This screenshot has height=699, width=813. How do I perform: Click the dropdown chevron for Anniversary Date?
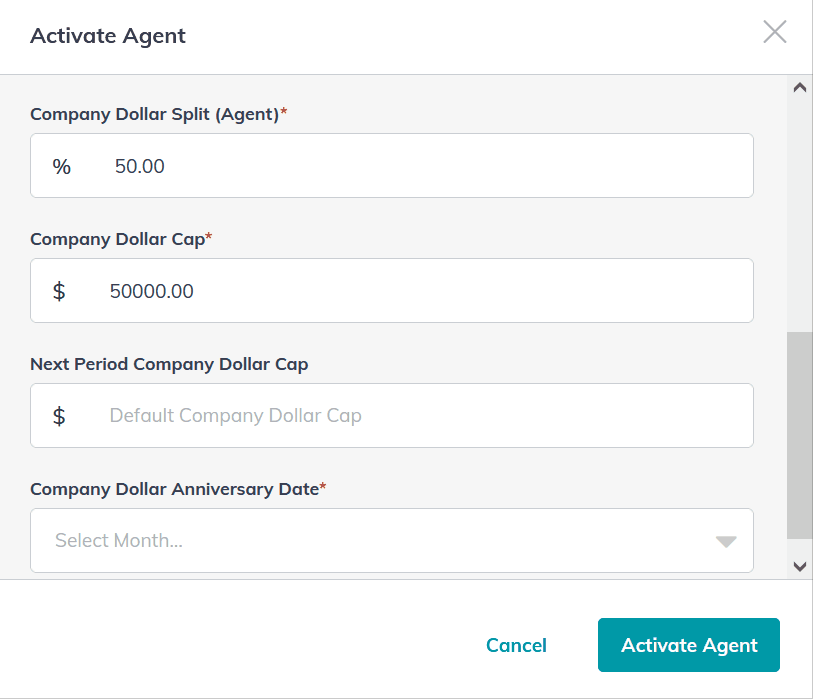726,540
